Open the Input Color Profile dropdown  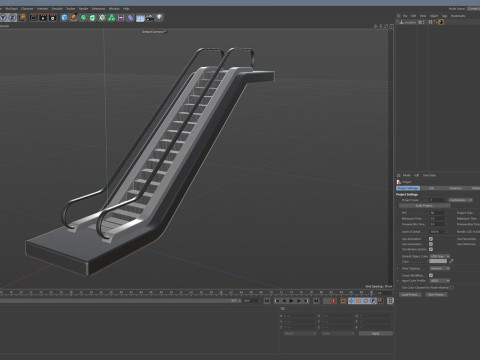pyautogui.click(x=440, y=281)
